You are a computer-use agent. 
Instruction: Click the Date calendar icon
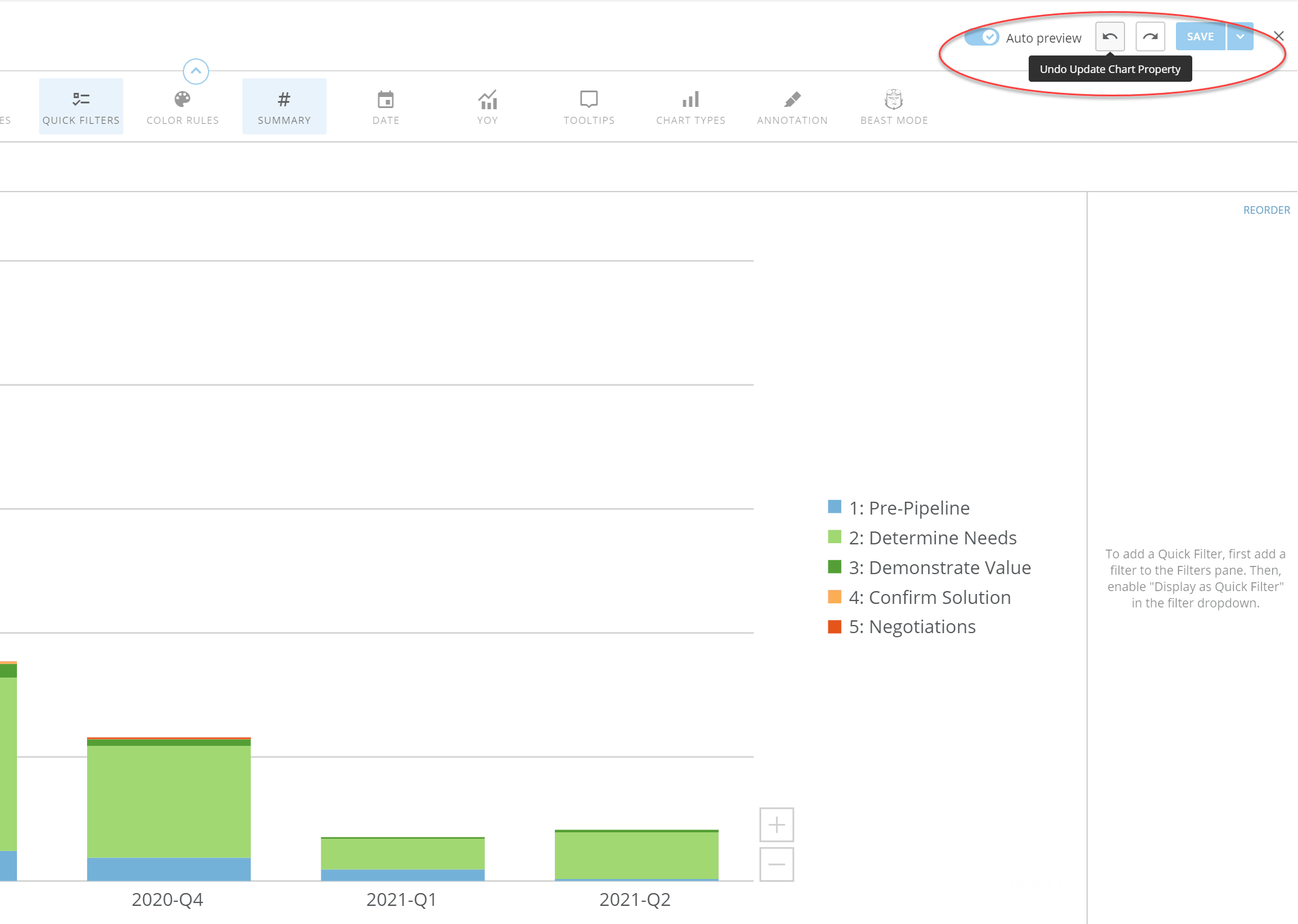pyautogui.click(x=386, y=100)
